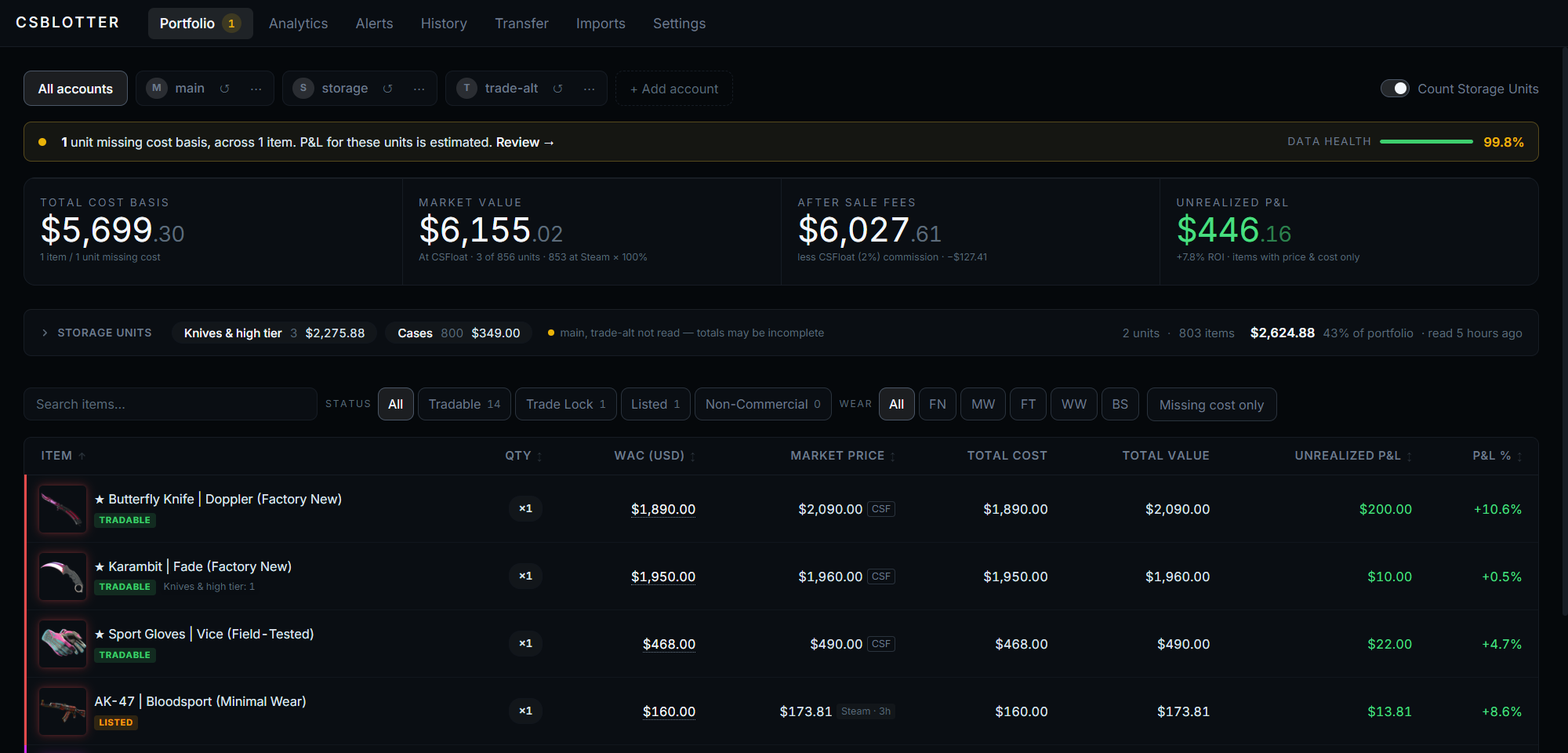The image size is (1568, 753).
Task: Open Knives & high tier storage unit
Action: 274,333
